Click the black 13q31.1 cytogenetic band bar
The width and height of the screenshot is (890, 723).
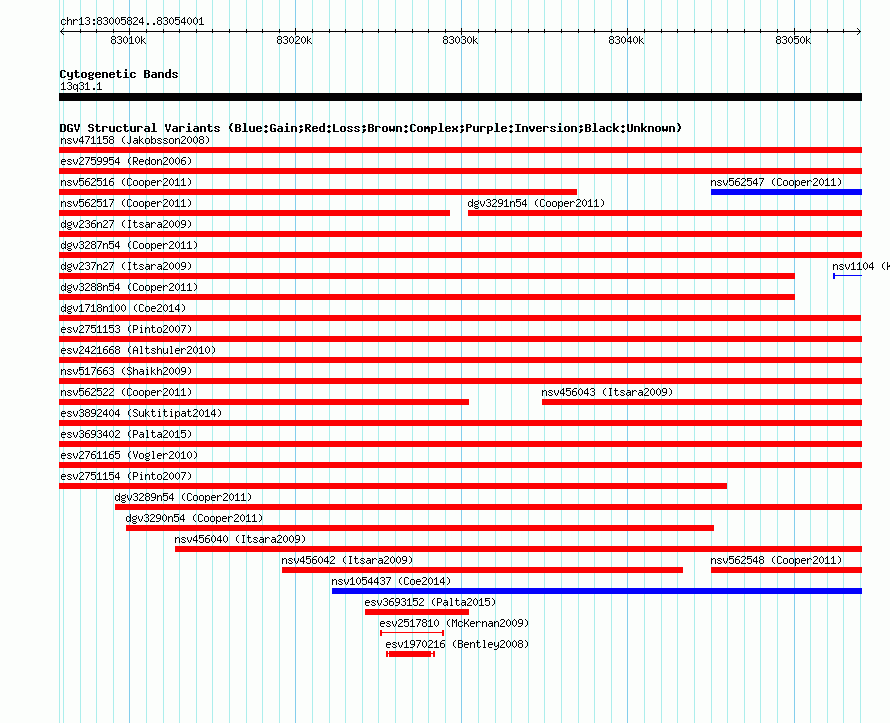click(x=460, y=97)
